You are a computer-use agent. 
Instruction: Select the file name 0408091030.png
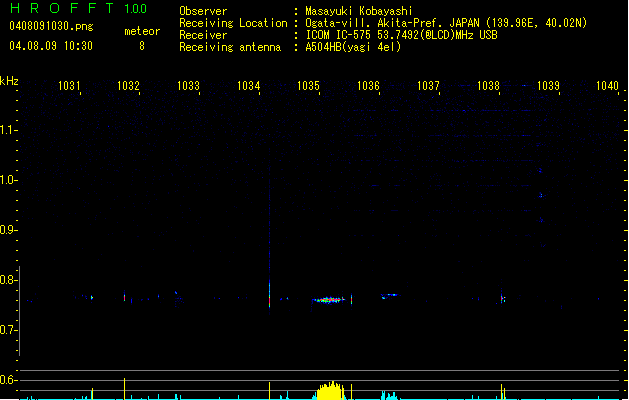tap(51, 26)
